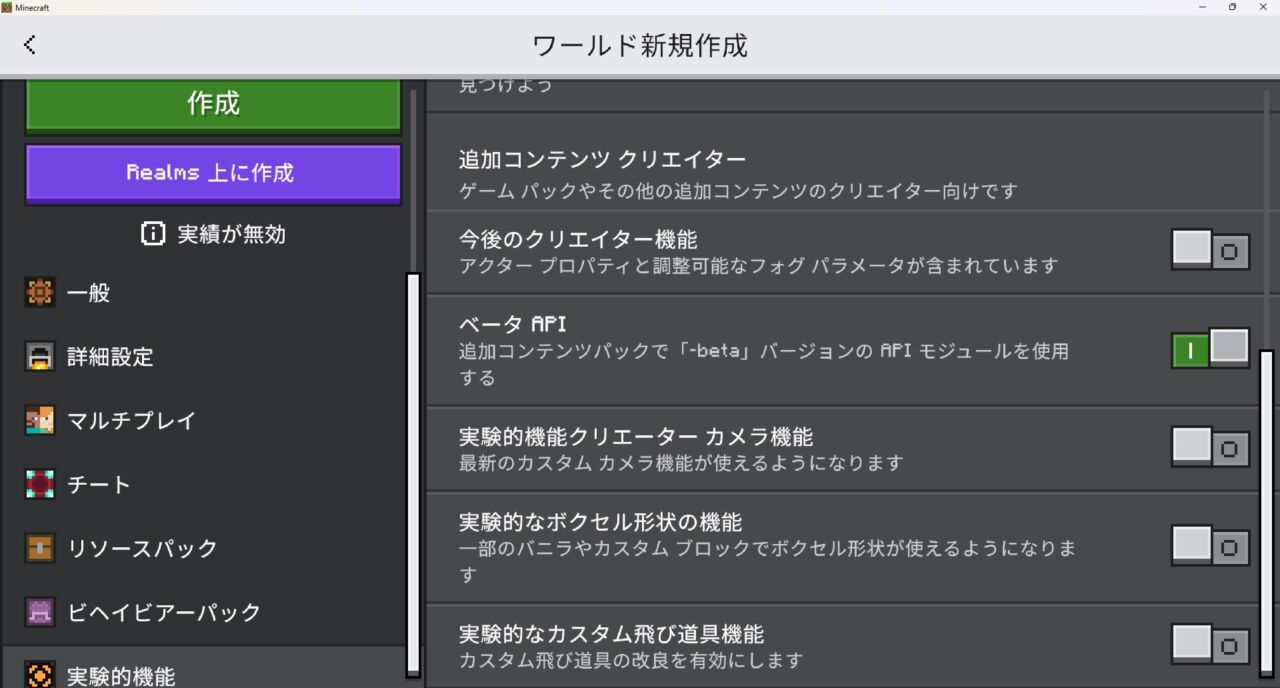This screenshot has width=1280, height=688.
Task: Click the 今後のクリエイター機能 label
Action: tap(578, 240)
